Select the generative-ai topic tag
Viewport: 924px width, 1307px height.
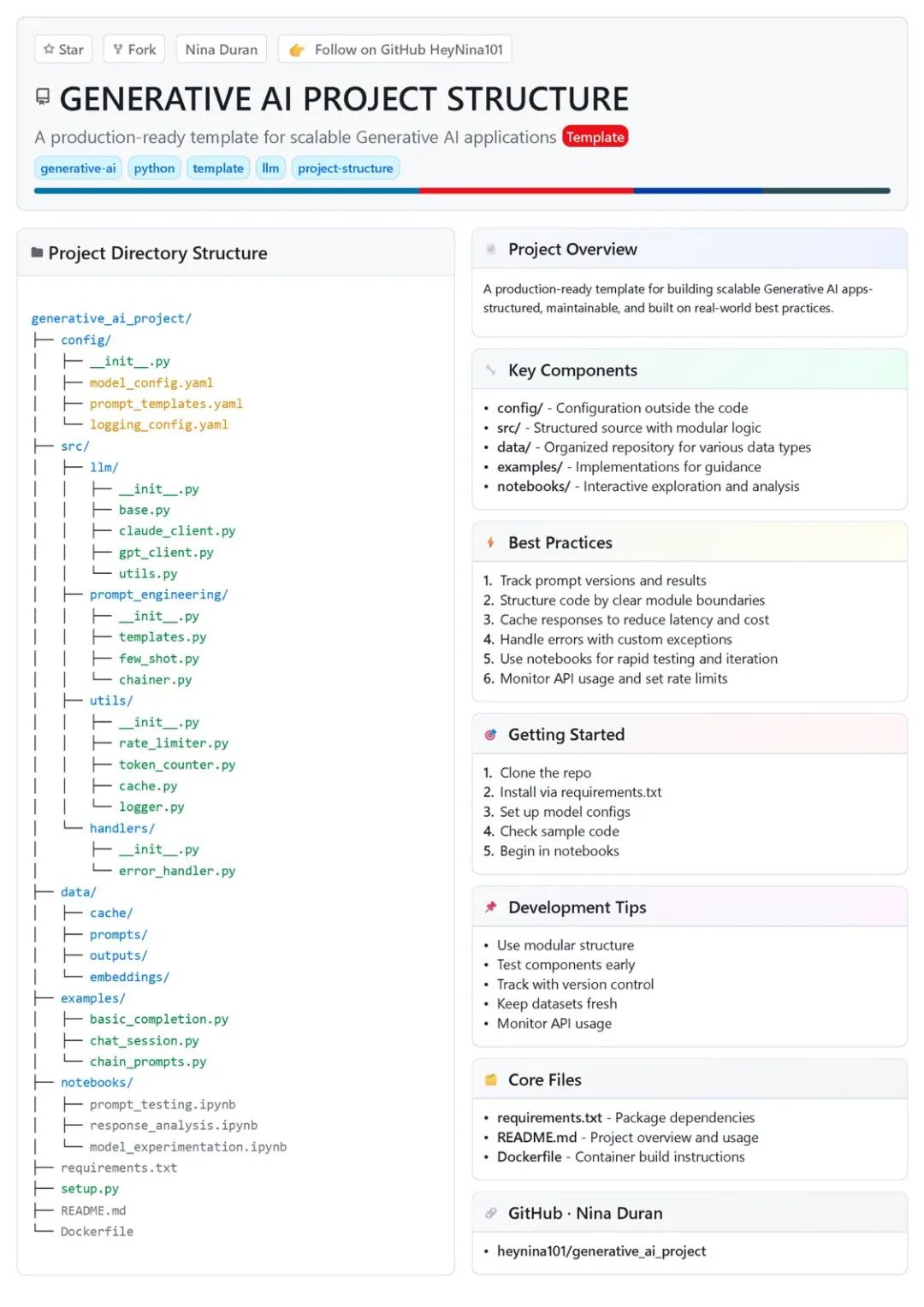[78, 169]
